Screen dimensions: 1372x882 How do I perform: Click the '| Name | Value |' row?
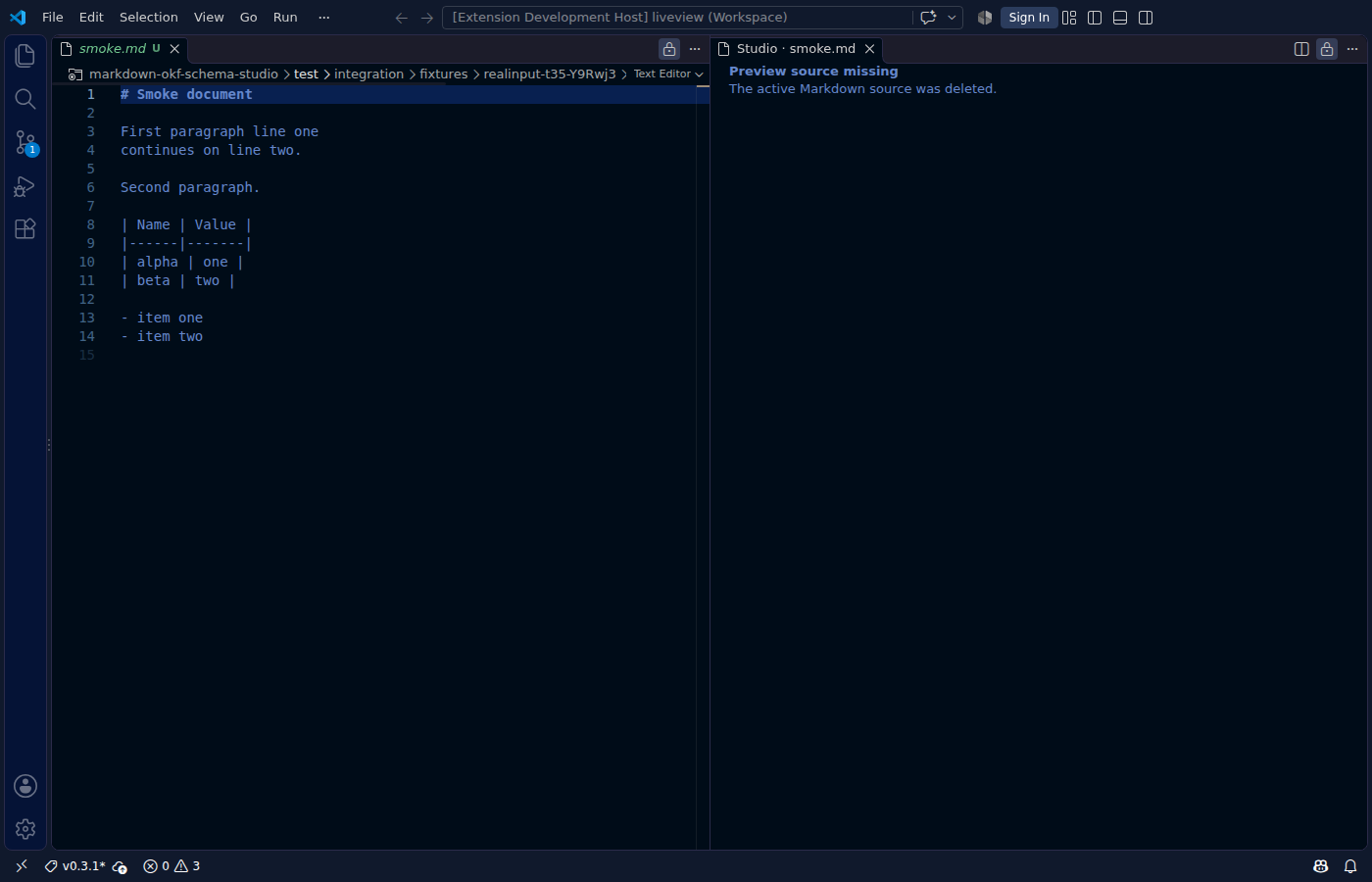coord(186,224)
